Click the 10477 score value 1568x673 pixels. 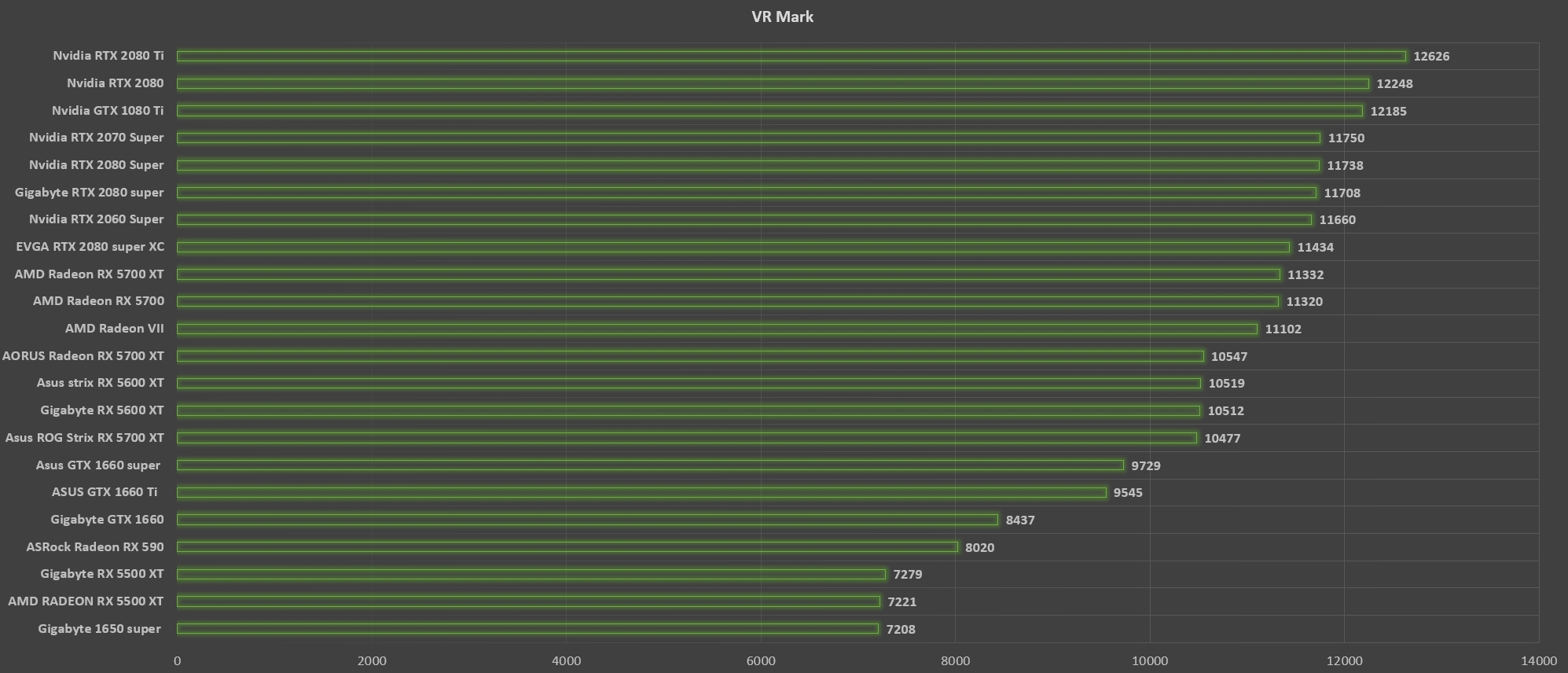tap(1222, 439)
